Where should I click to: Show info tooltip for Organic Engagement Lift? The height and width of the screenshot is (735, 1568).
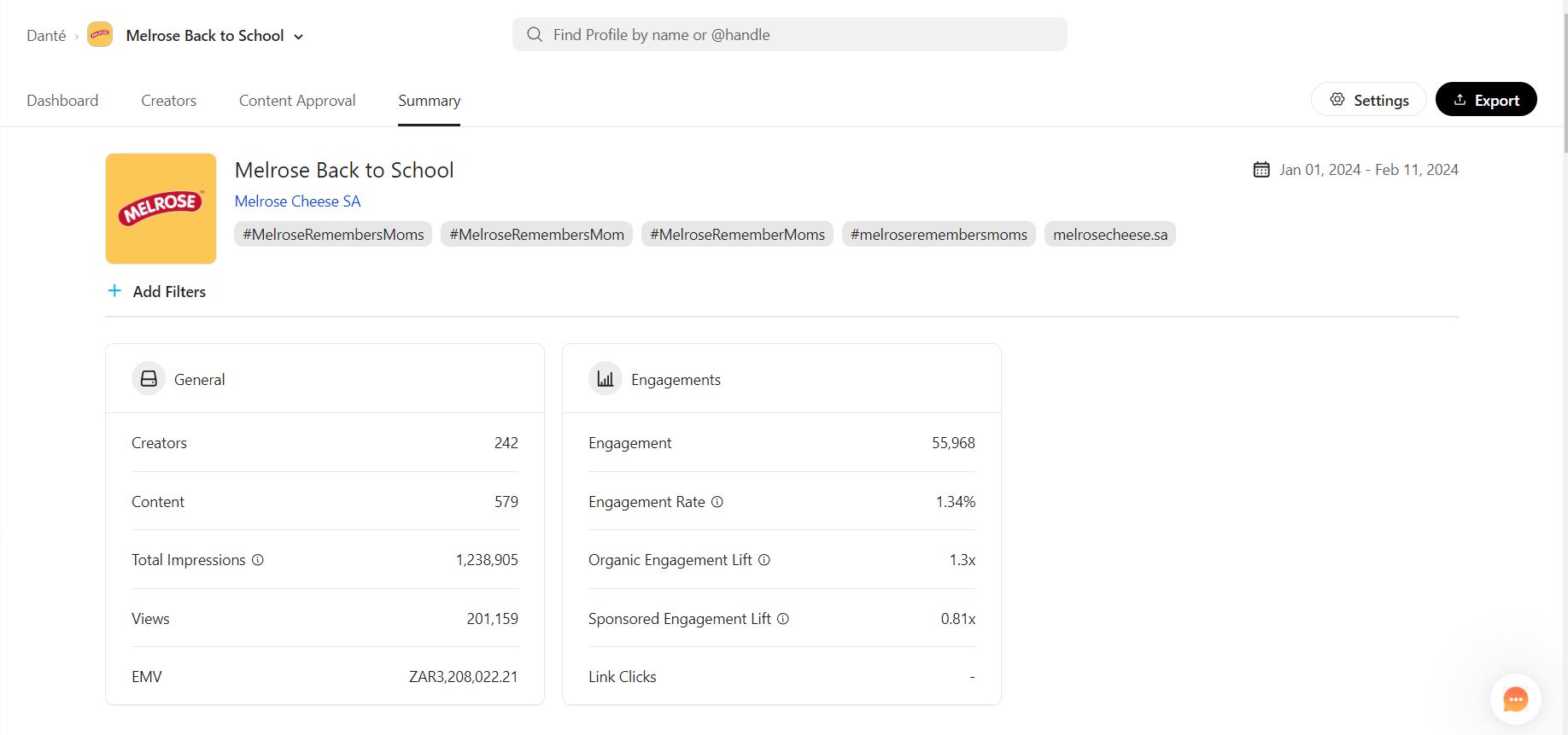tap(764, 560)
